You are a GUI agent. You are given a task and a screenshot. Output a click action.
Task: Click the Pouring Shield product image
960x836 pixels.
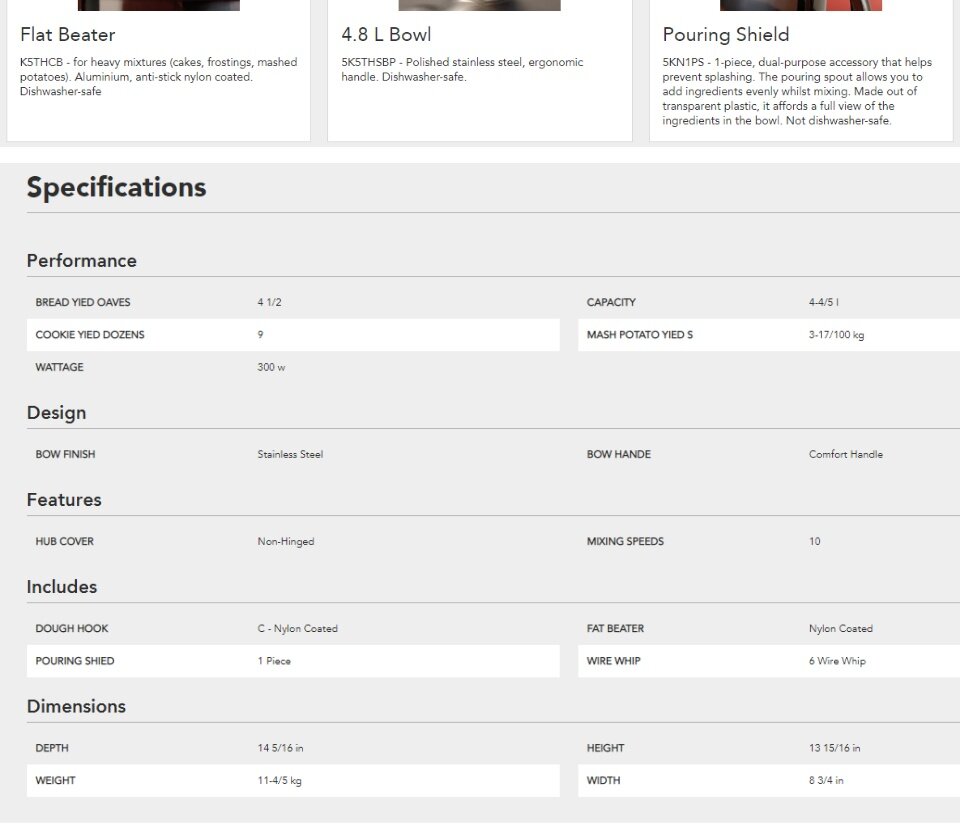801,5
